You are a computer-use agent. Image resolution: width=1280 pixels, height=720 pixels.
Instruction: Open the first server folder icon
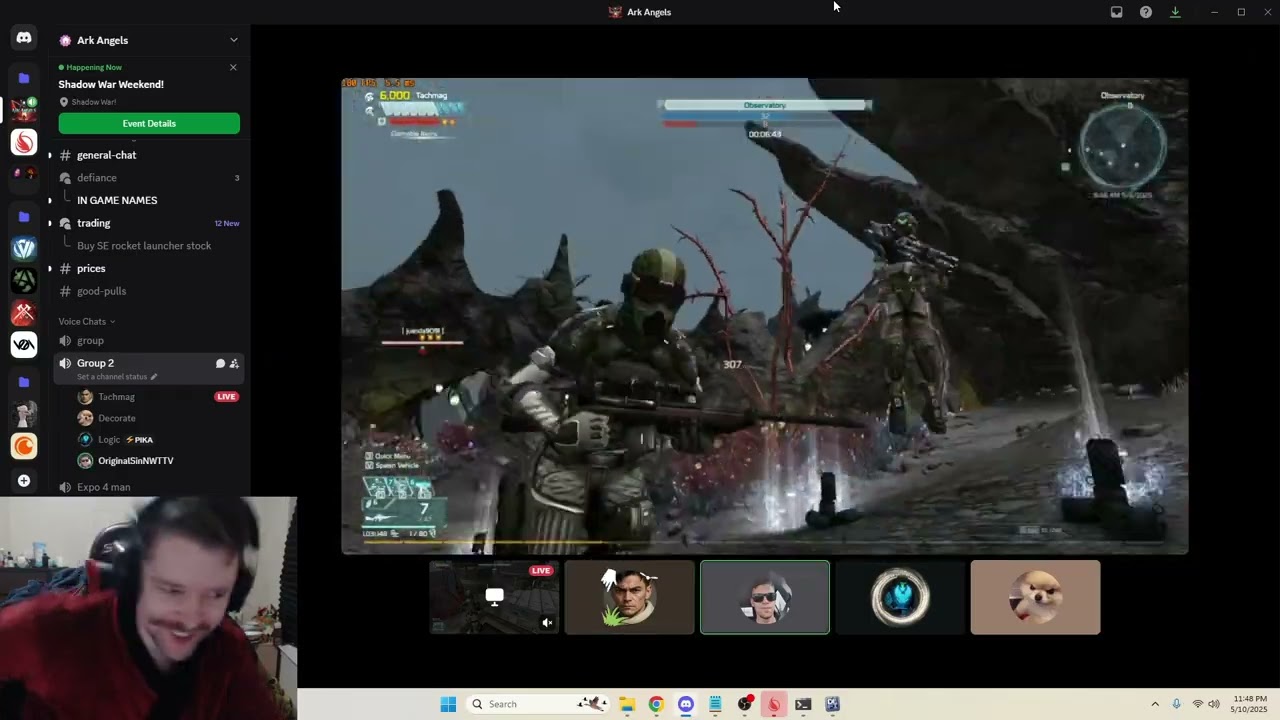point(24,78)
